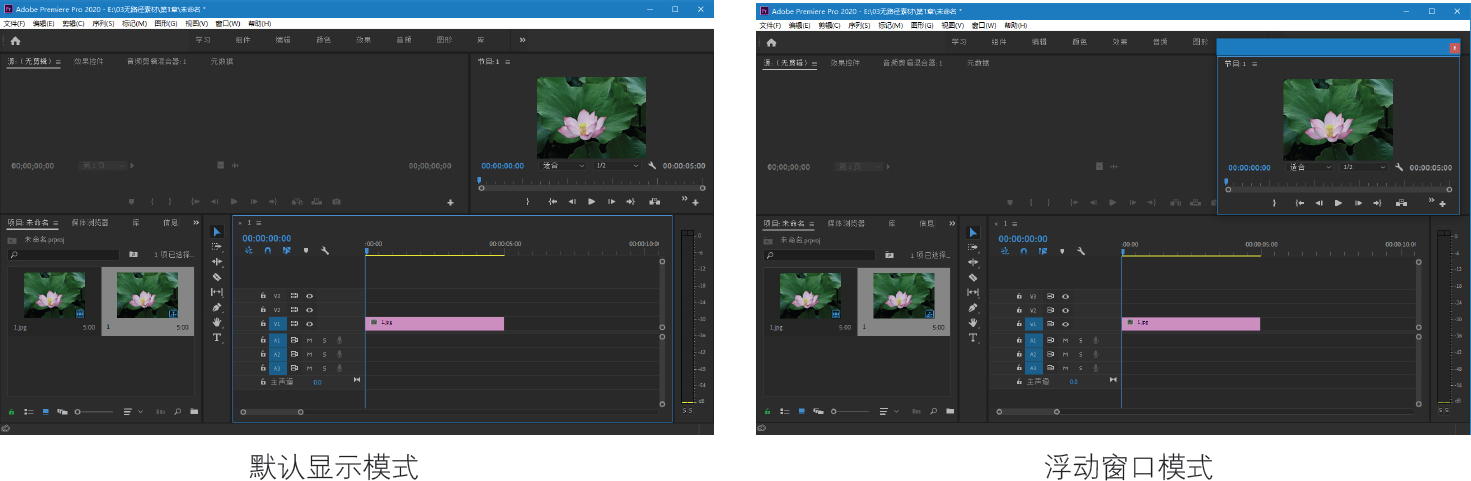
Task: Toggle A3 track target in default-mode window
Action: (277, 368)
